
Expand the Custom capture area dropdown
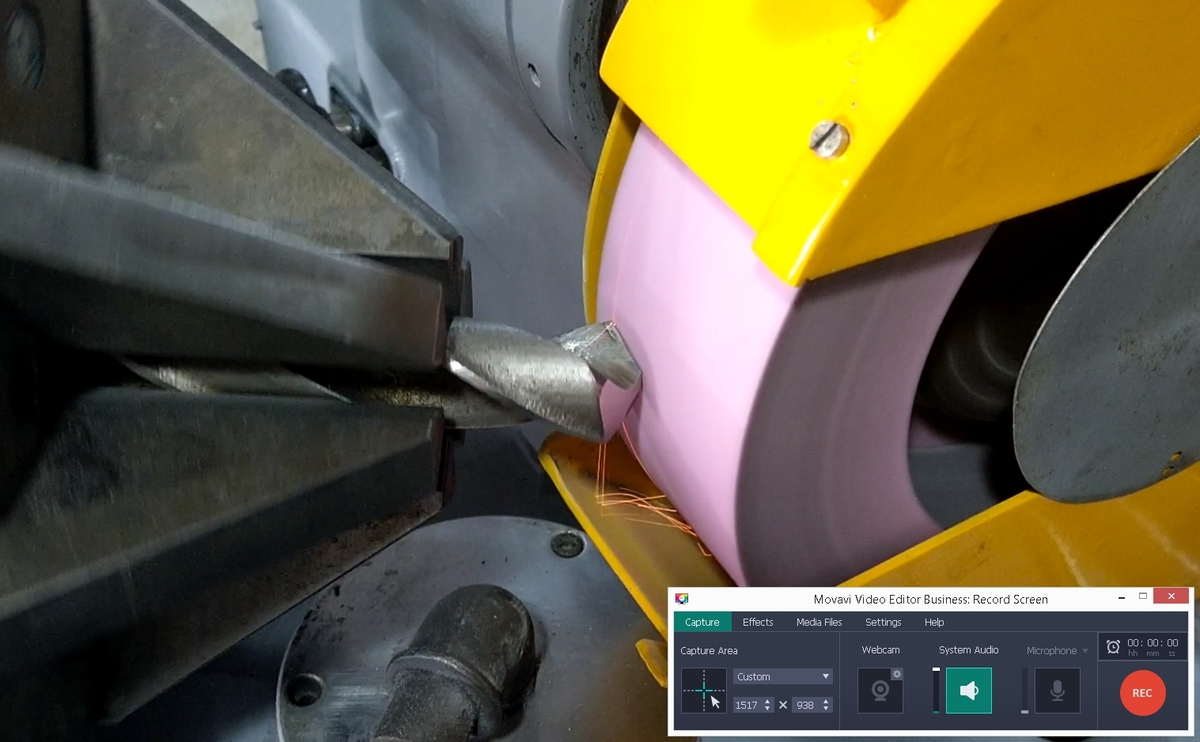pos(782,677)
